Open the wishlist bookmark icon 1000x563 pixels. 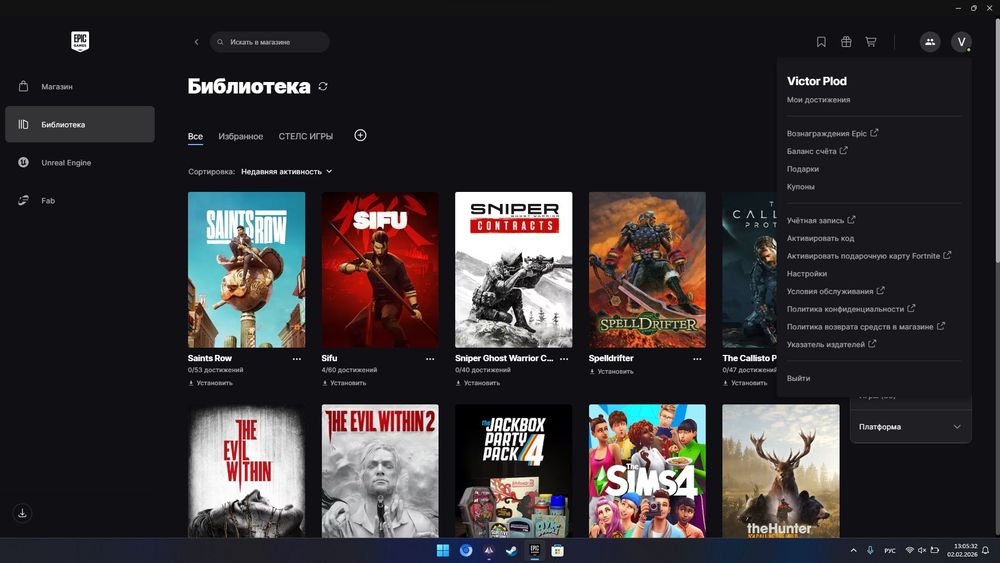click(x=821, y=42)
